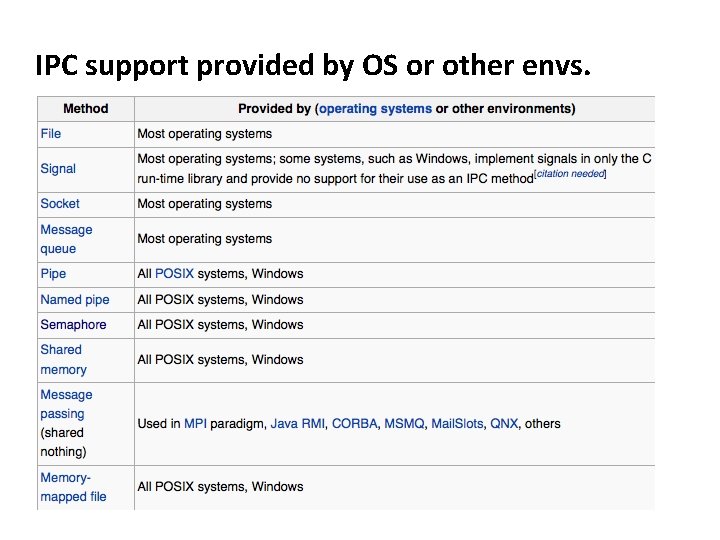This screenshot has height=540, width=720.
Task: Open the Shared memory link
Action: [x=61, y=359]
